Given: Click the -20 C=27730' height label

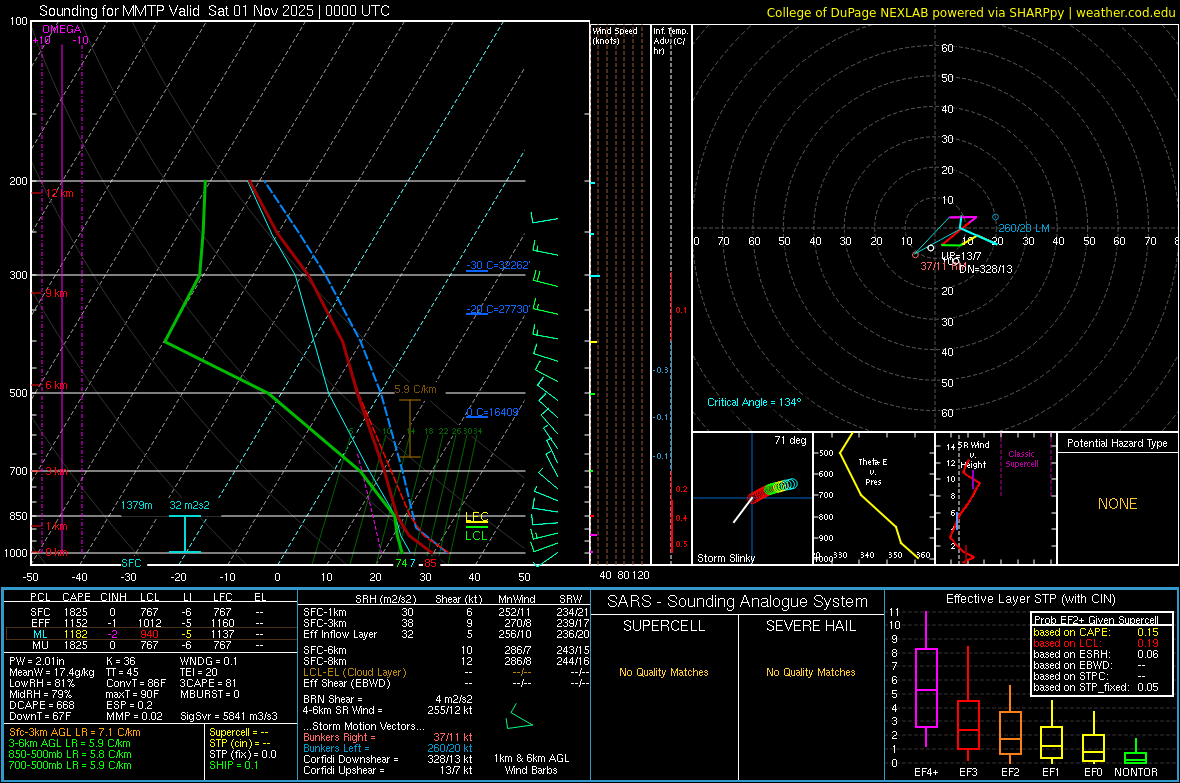Looking at the screenshot, I should [498, 309].
